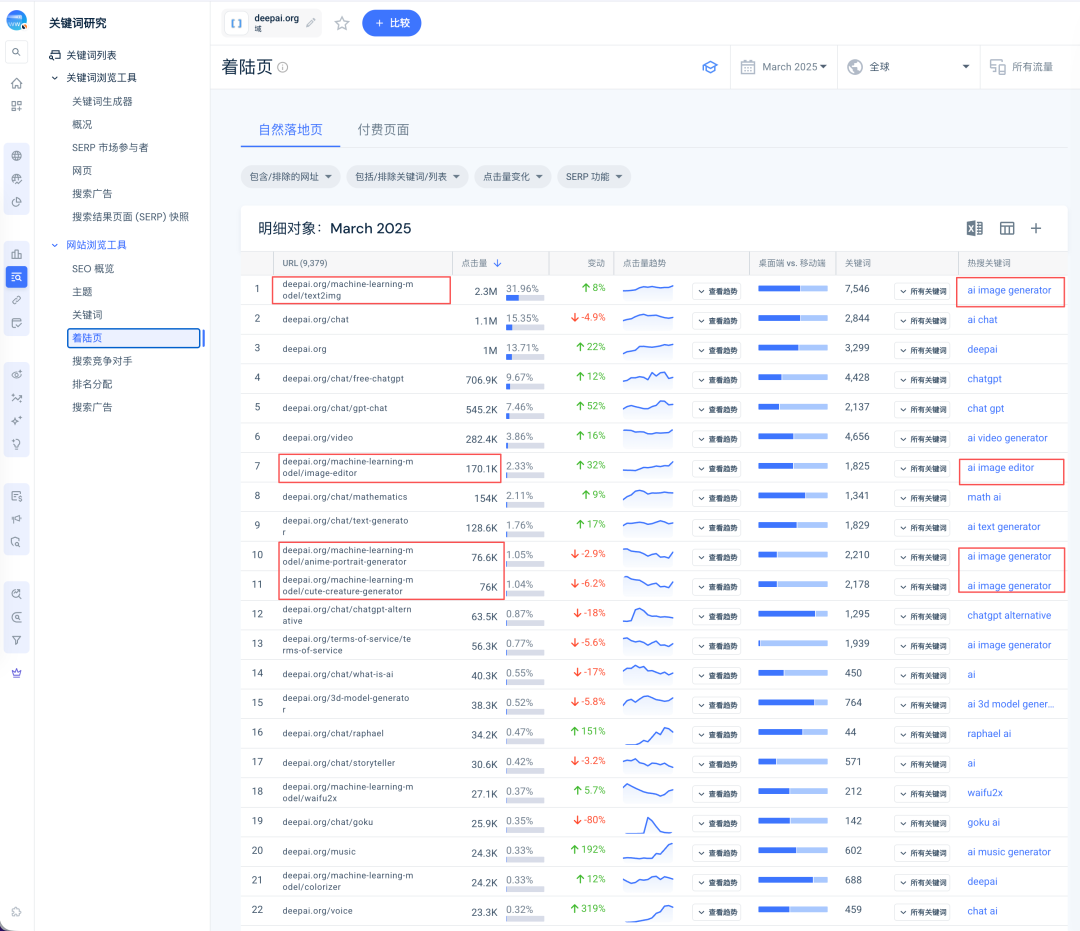Open the 关键词列表 list icon item
The height and width of the screenshot is (931, 1080).
point(83,55)
